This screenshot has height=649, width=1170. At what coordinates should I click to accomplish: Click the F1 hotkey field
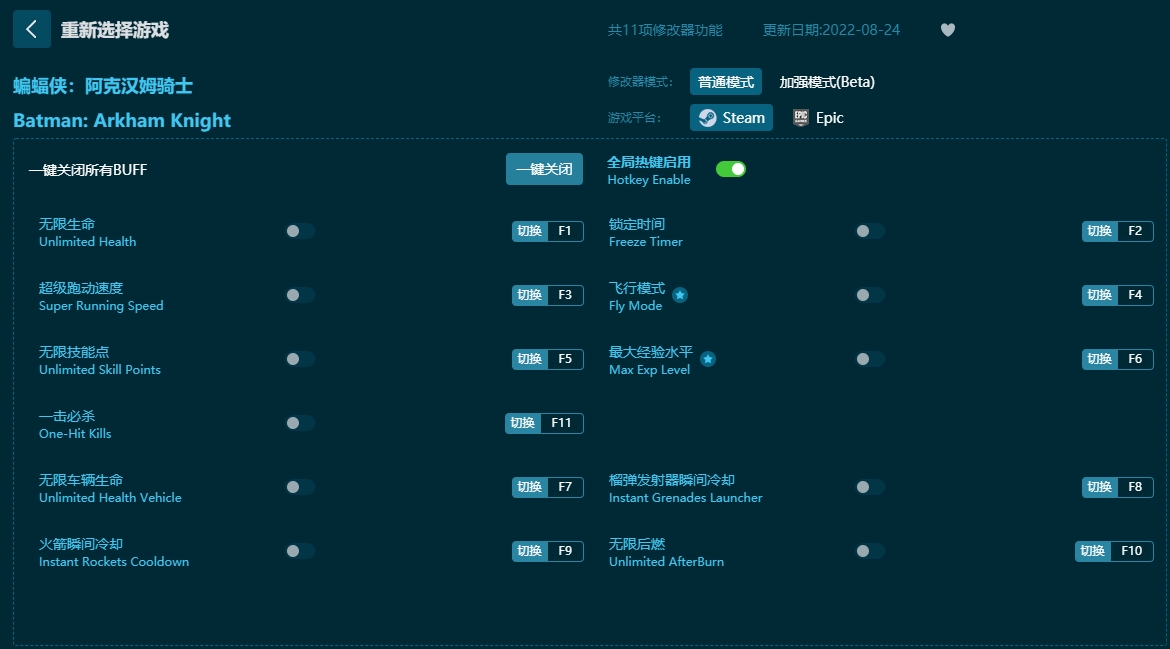click(565, 231)
